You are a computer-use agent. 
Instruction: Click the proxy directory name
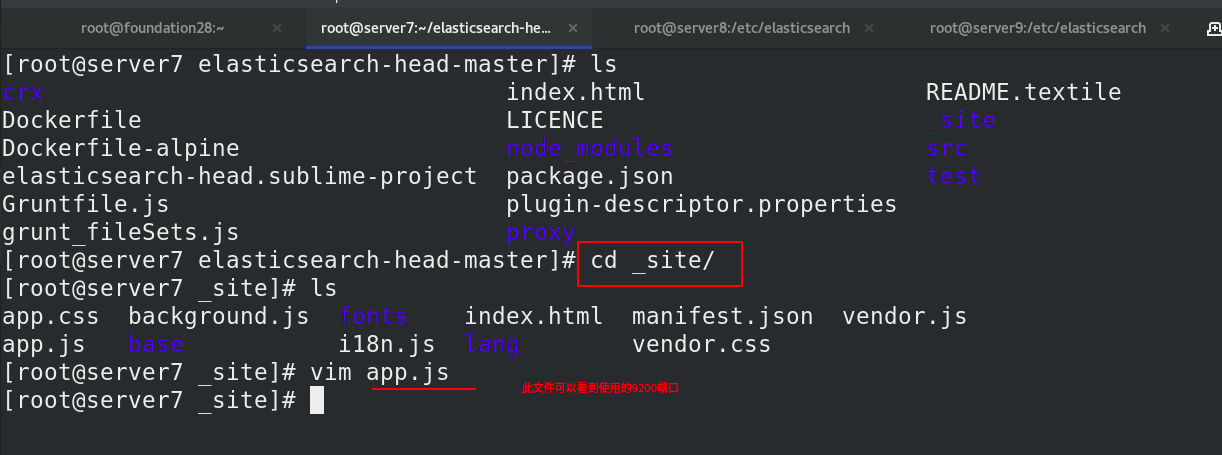(541, 233)
